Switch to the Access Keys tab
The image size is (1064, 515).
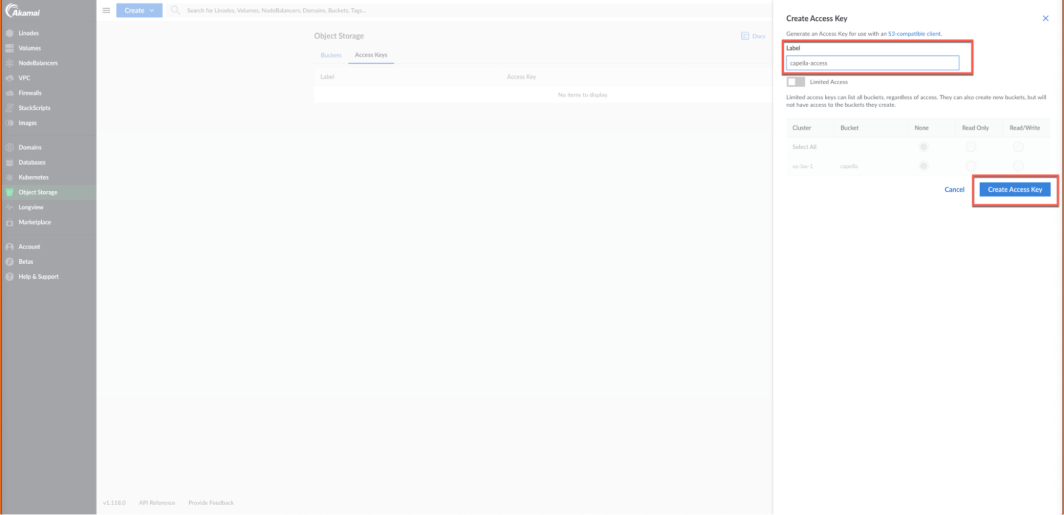pyautogui.click(x=371, y=54)
